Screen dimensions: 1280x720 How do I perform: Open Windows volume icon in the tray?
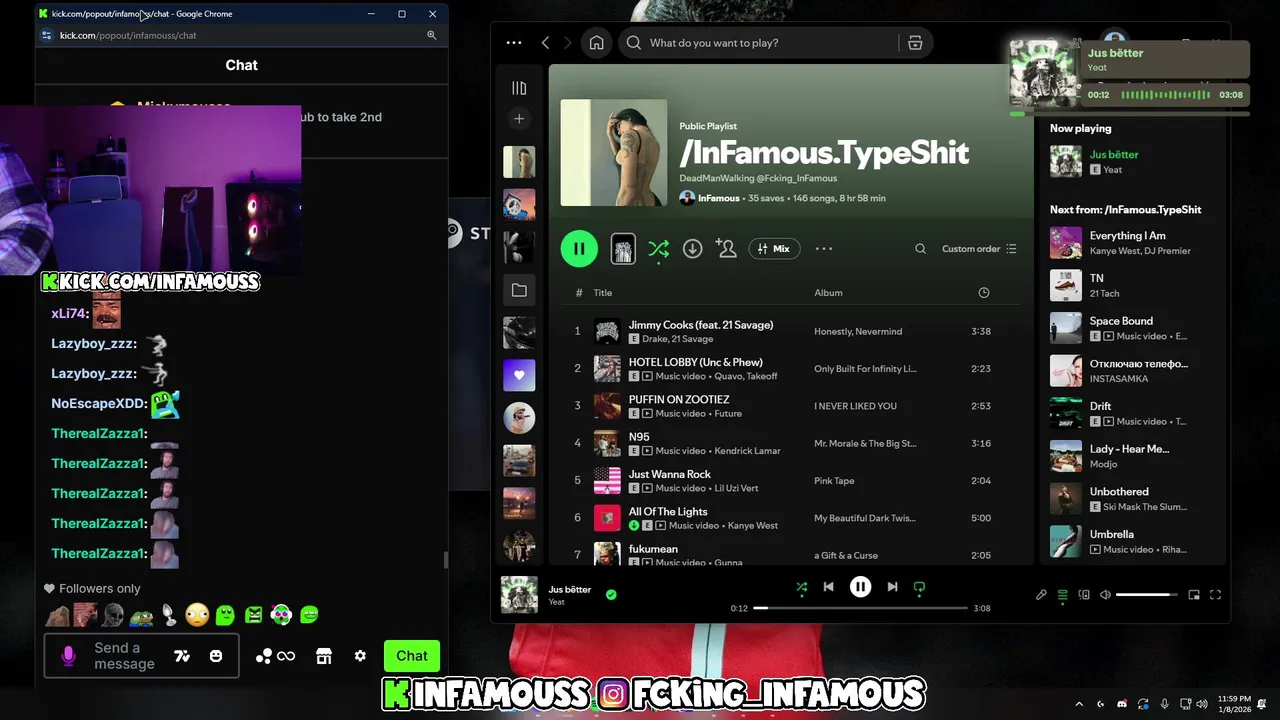pos(1203,704)
